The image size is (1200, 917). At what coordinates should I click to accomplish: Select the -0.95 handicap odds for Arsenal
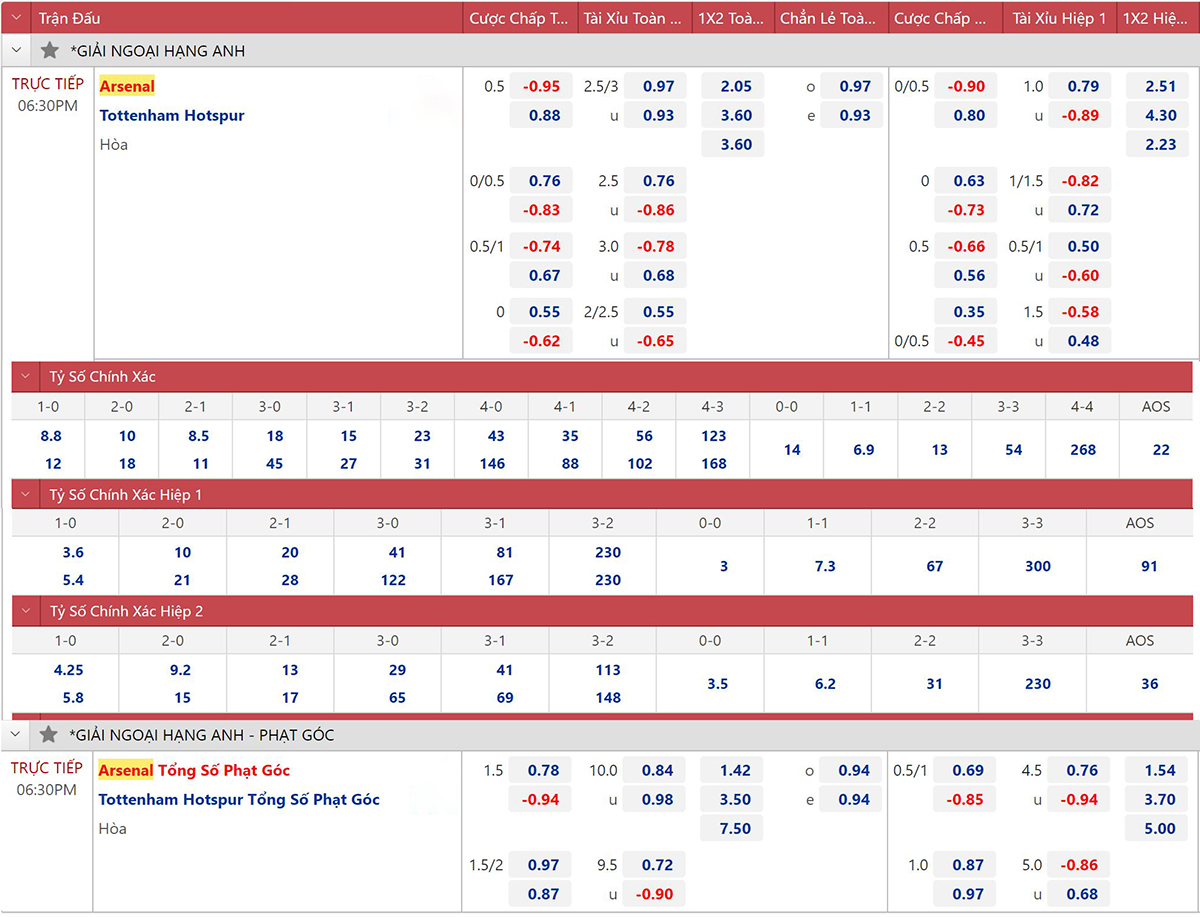[x=541, y=87]
